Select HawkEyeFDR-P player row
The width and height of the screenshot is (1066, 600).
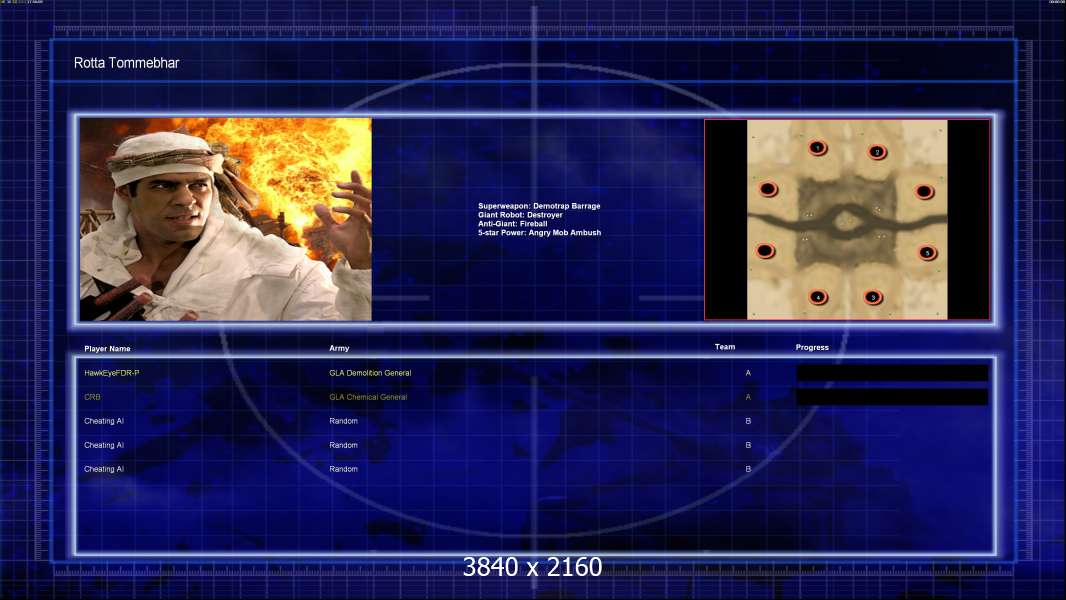pos(535,373)
